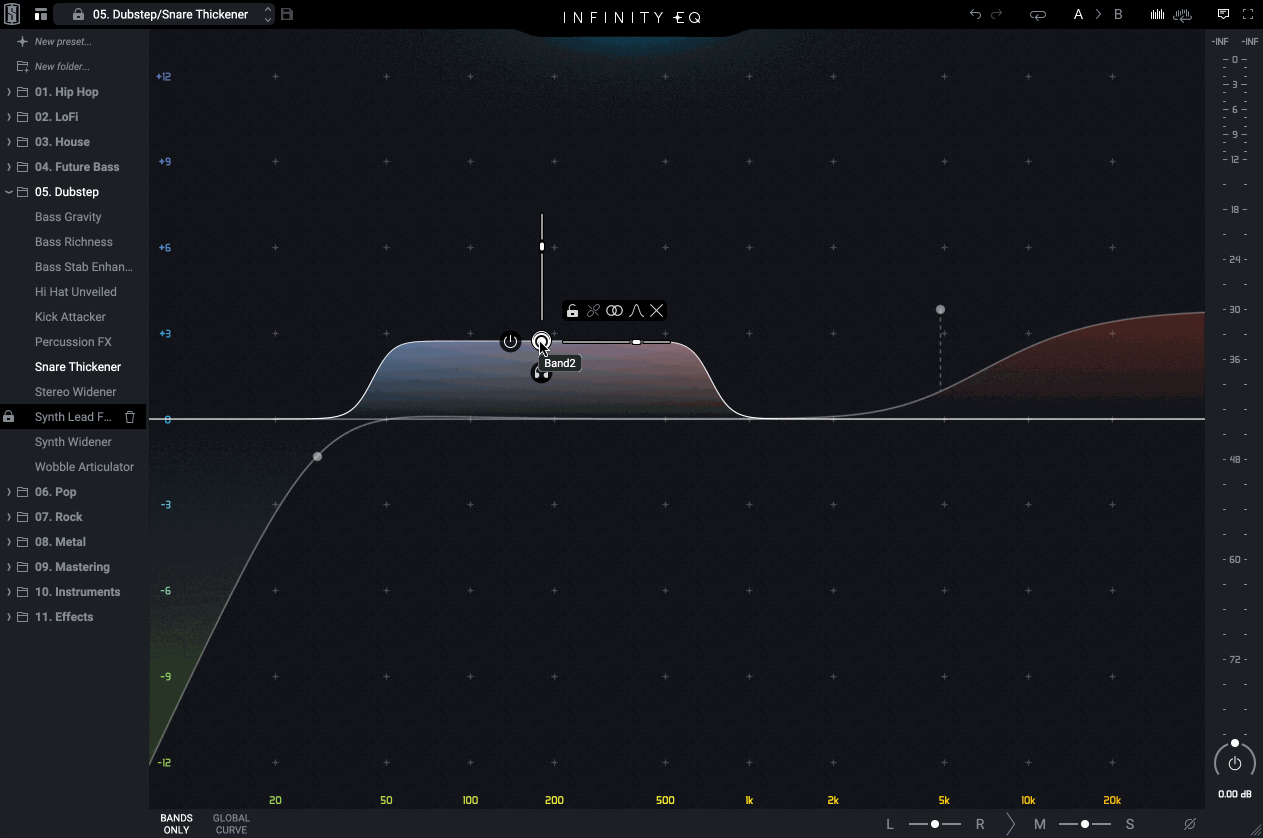The height and width of the screenshot is (838, 1263).
Task: Select the B comparison state
Action: [x=1118, y=15]
